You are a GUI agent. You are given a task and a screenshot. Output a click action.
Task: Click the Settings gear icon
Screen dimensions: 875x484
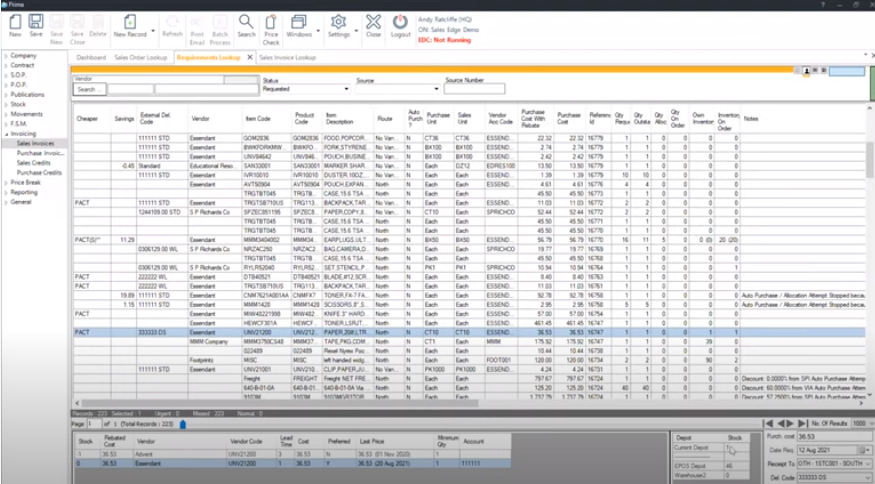pos(338,22)
